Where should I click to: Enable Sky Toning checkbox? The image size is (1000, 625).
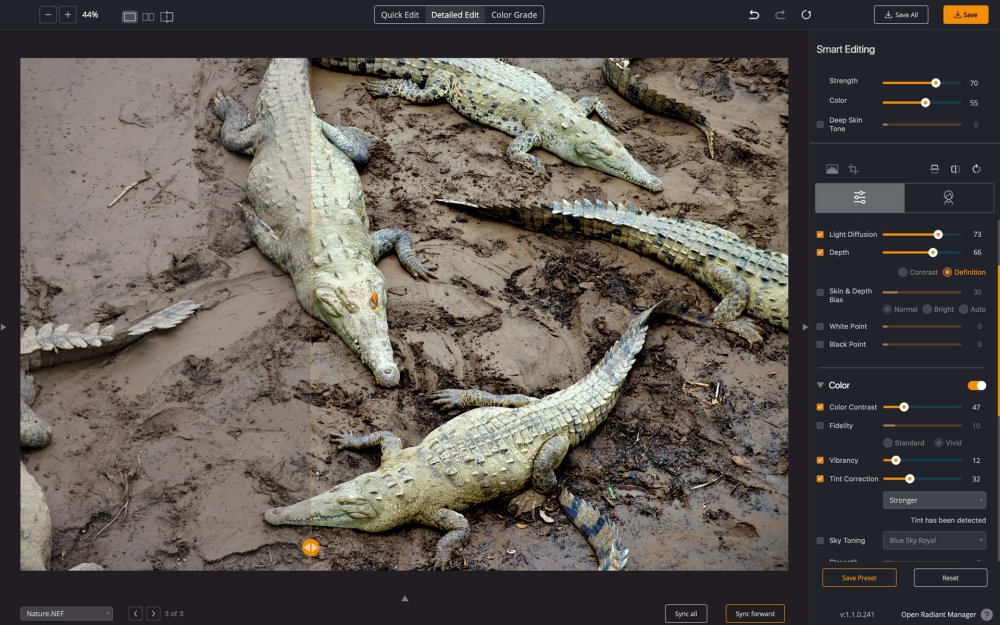coord(820,541)
